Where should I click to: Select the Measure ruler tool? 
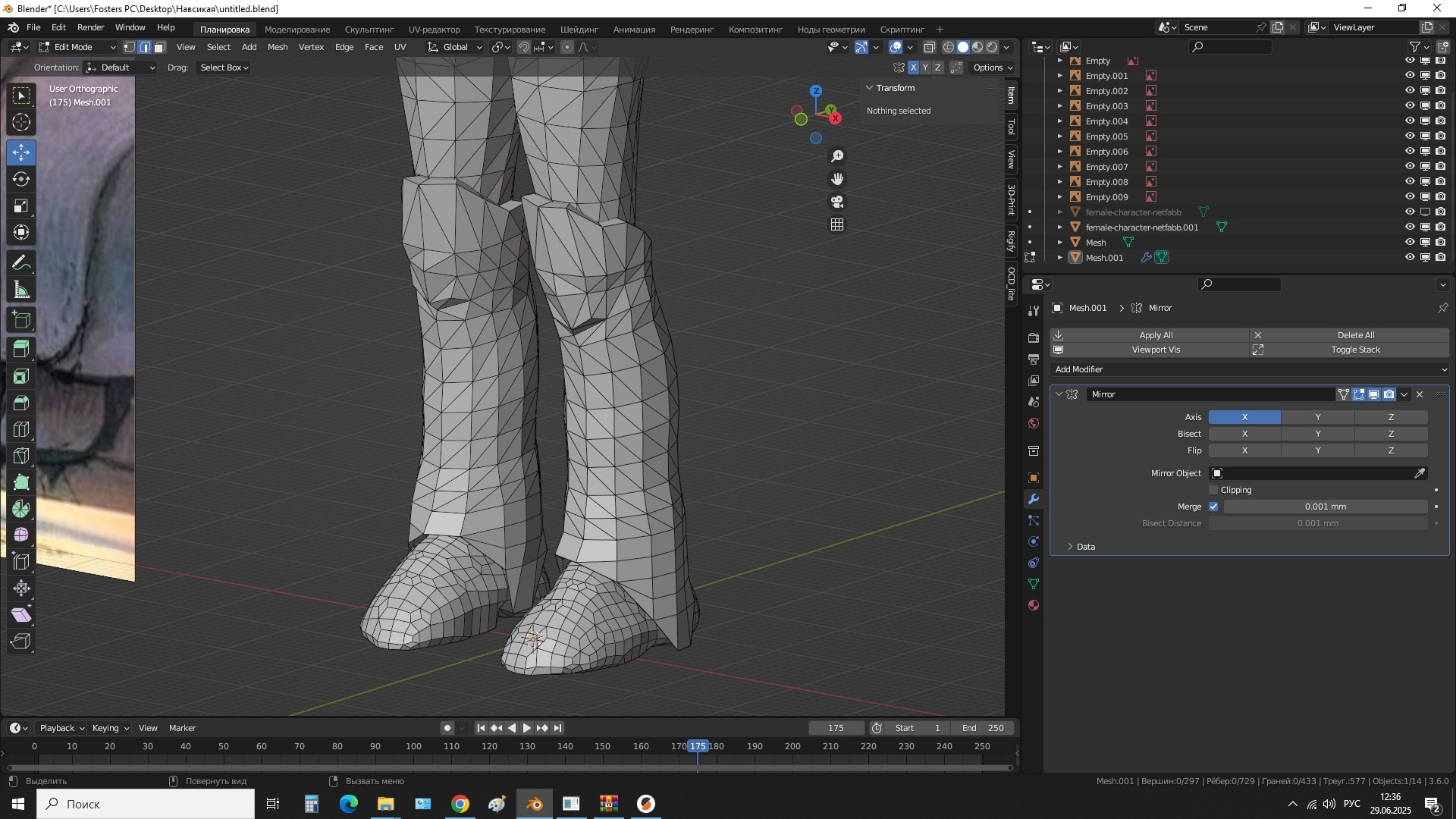21,290
